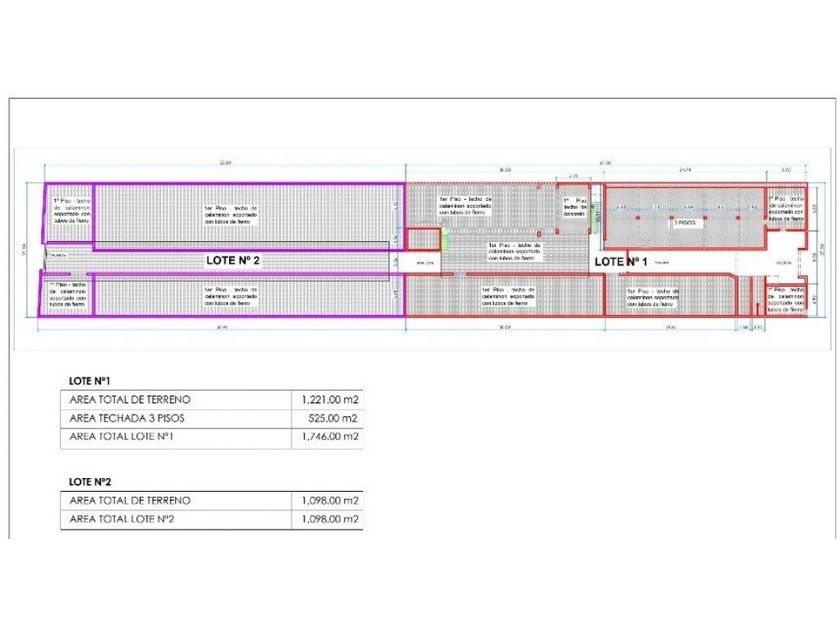
Task: Click roof note text in Lote 2 upper hatched area
Action: click(x=231, y=215)
